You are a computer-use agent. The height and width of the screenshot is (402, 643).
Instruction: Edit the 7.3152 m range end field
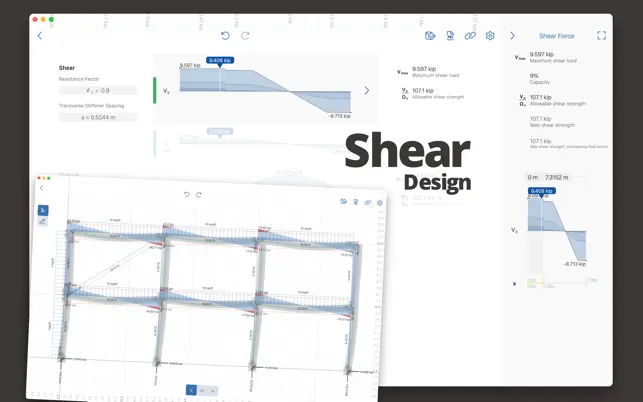coord(556,177)
